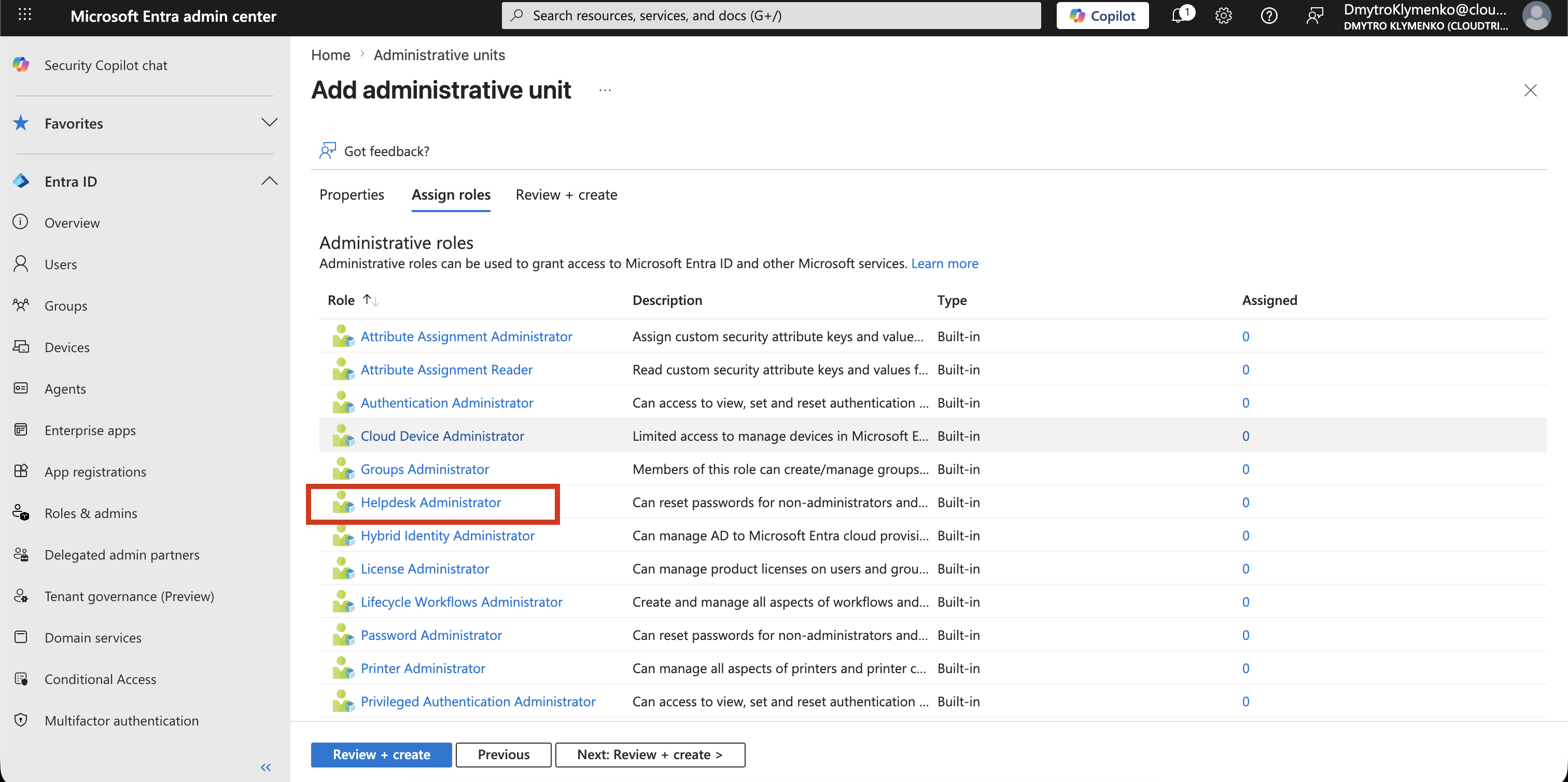Screen dimensions: 1568x782
Task: Open Hybrid Identity Administrator role
Action: click(447, 535)
